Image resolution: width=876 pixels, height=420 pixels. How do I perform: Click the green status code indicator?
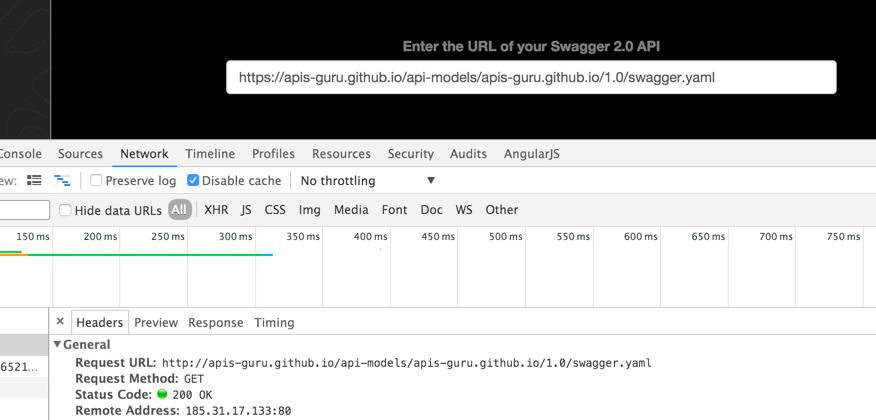coord(162,394)
